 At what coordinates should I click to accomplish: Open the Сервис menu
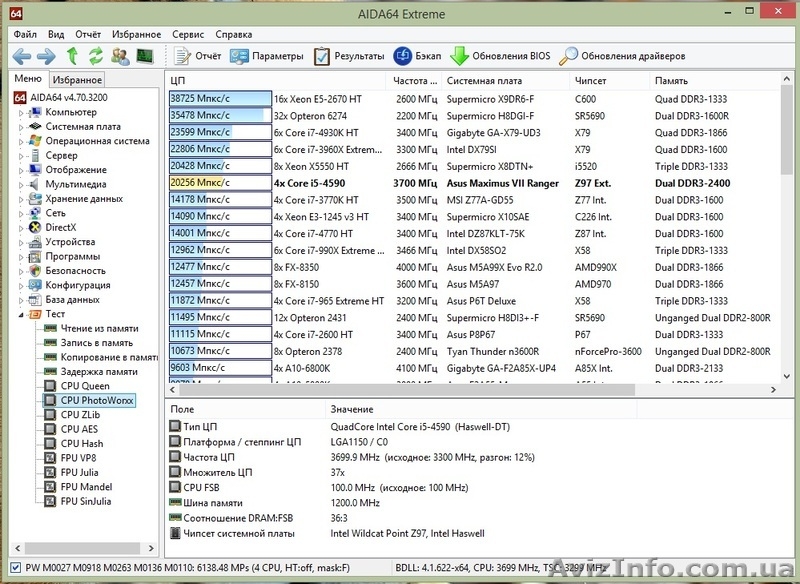coord(186,33)
